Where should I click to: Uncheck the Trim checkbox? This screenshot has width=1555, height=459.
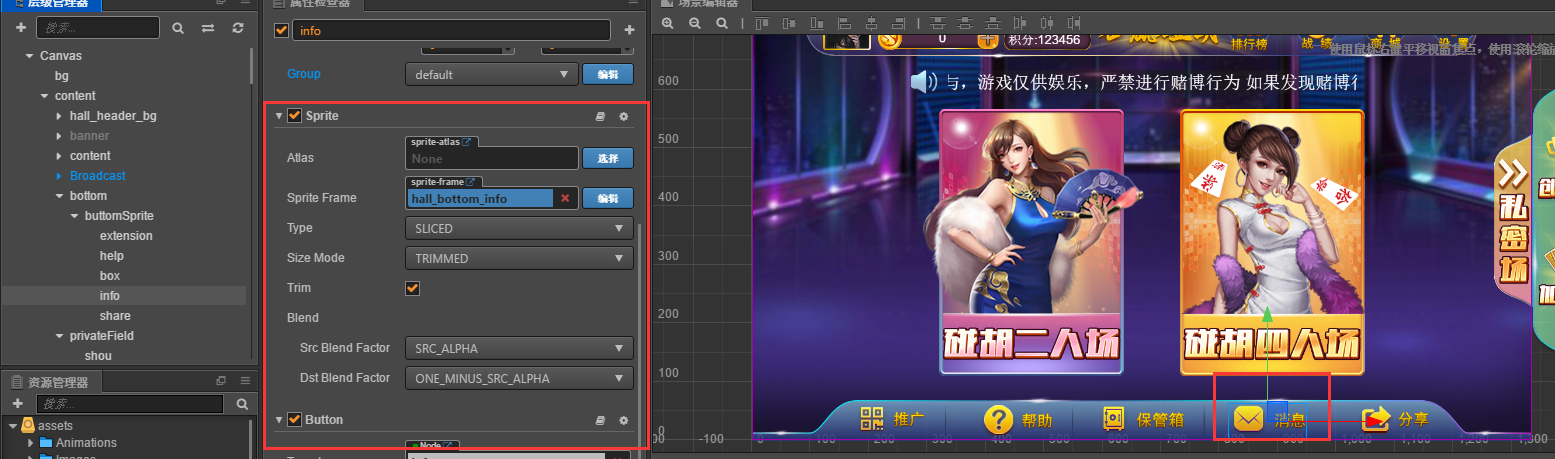pos(412,288)
